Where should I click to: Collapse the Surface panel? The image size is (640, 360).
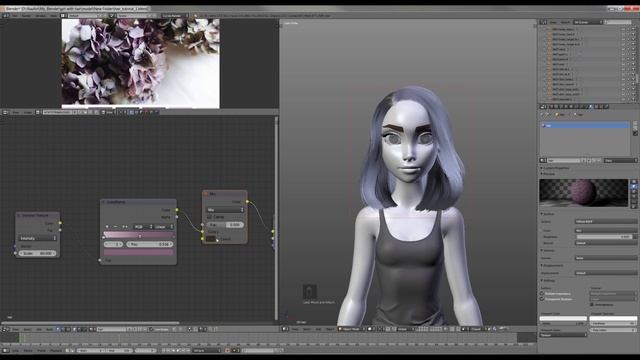[x=542, y=214]
